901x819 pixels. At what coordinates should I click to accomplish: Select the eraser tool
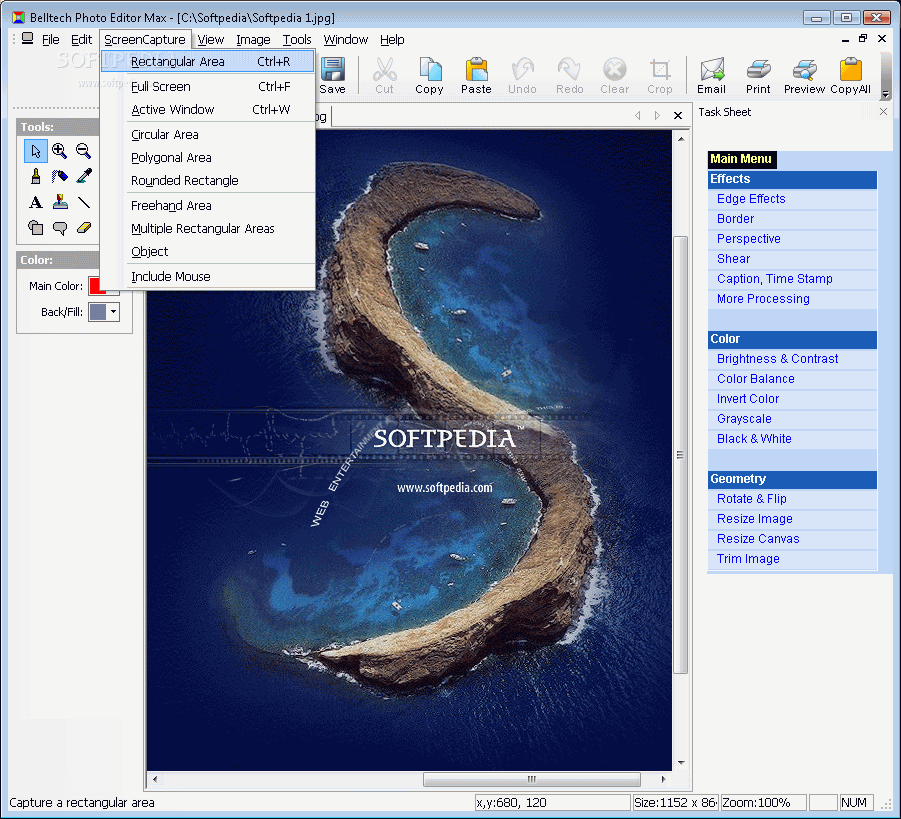pyautogui.click(x=83, y=228)
